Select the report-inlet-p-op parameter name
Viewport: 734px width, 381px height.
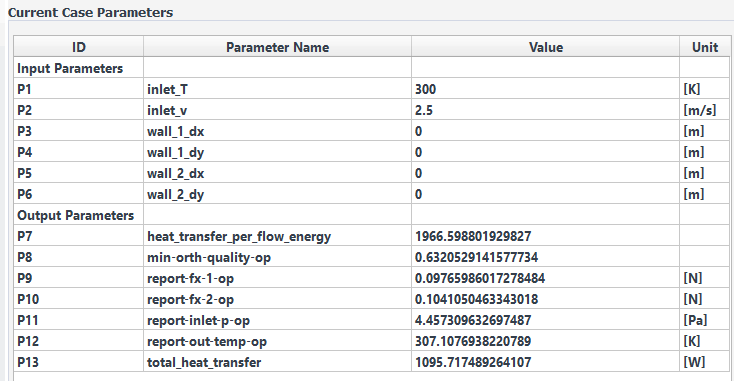[277, 320]
